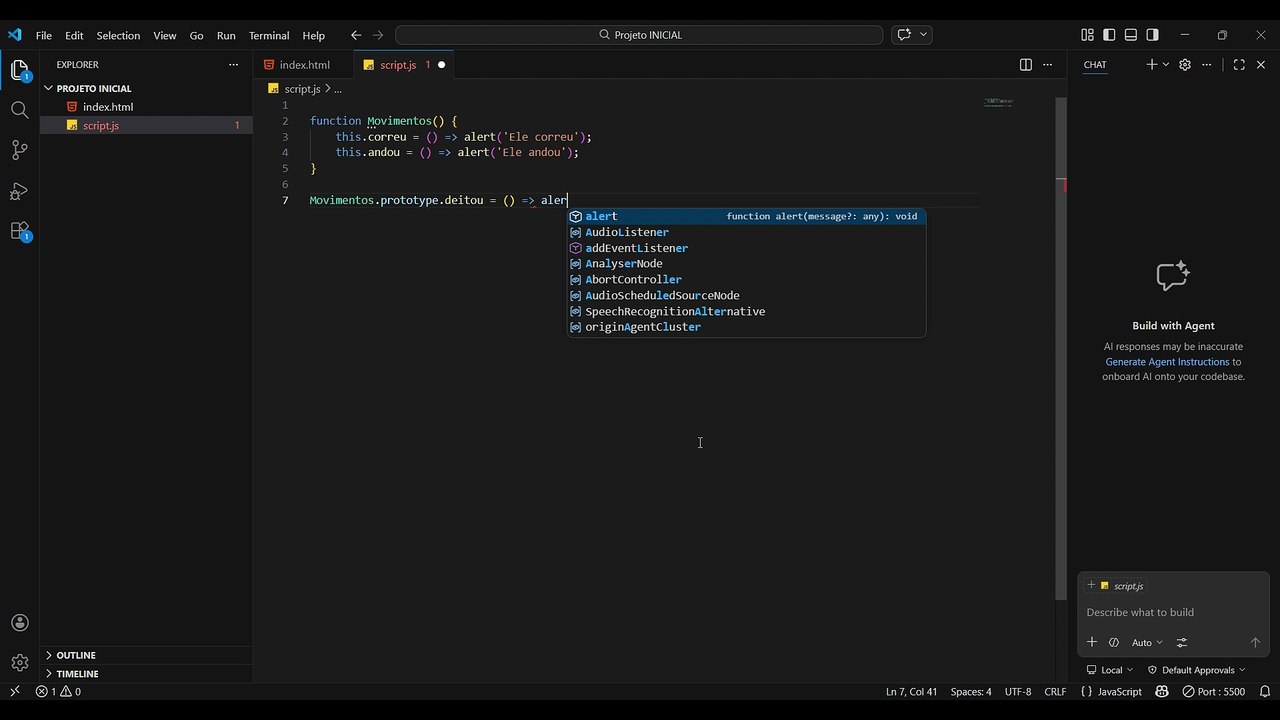Click split editor right icon

(1025, 65)
